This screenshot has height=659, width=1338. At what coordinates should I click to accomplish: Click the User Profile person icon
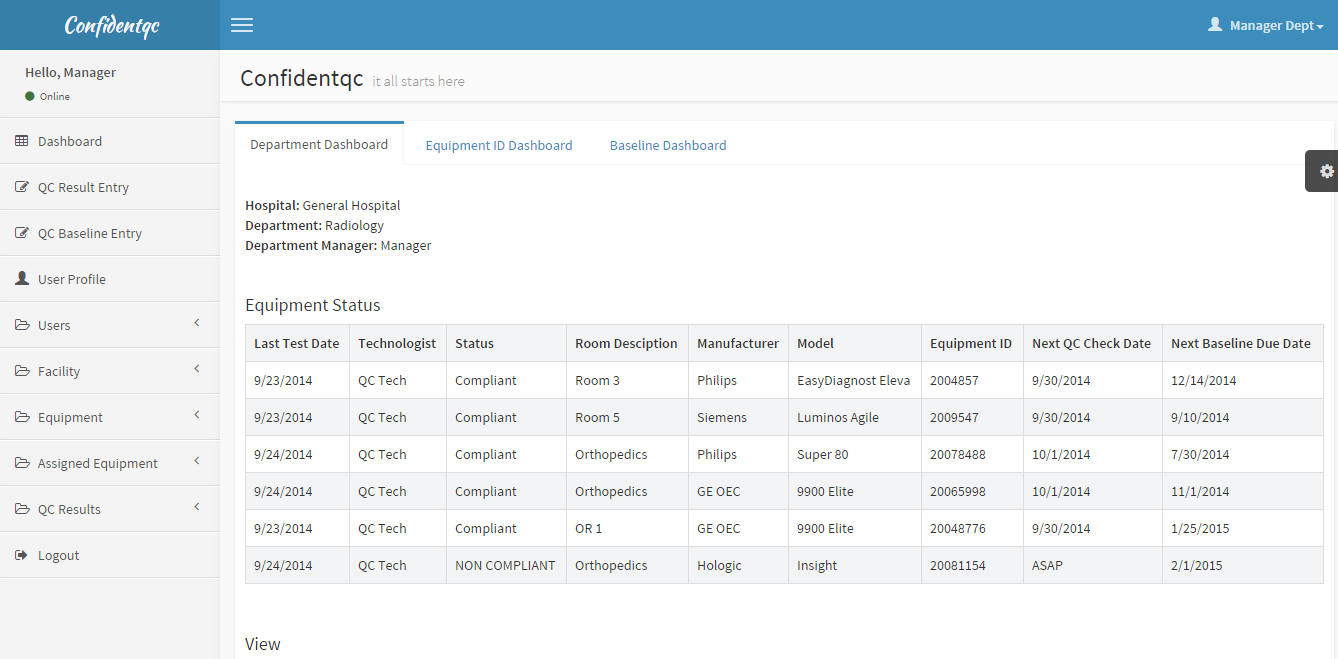pyautogui.click(x=22, y=279)
